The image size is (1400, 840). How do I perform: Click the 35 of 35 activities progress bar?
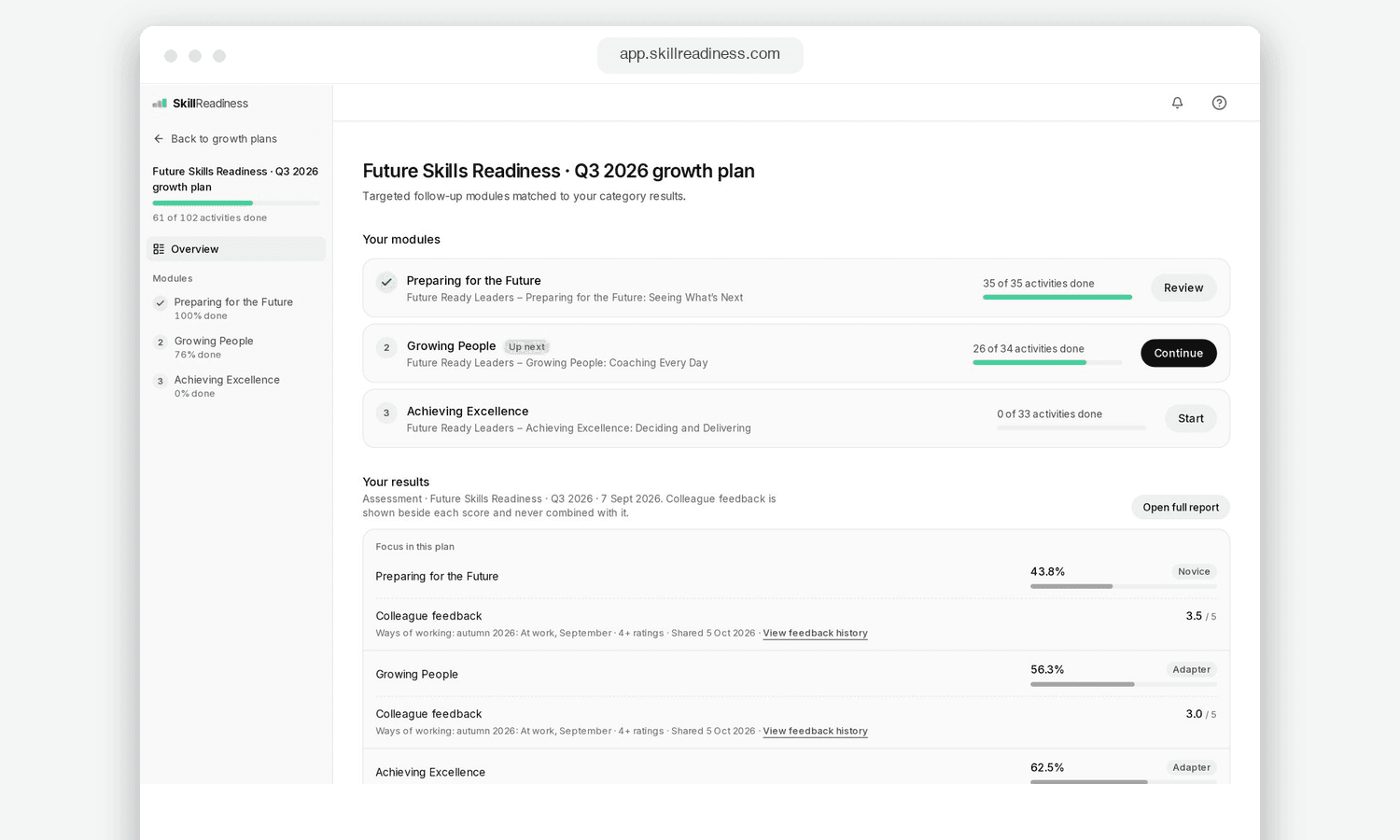point(1057,297)
